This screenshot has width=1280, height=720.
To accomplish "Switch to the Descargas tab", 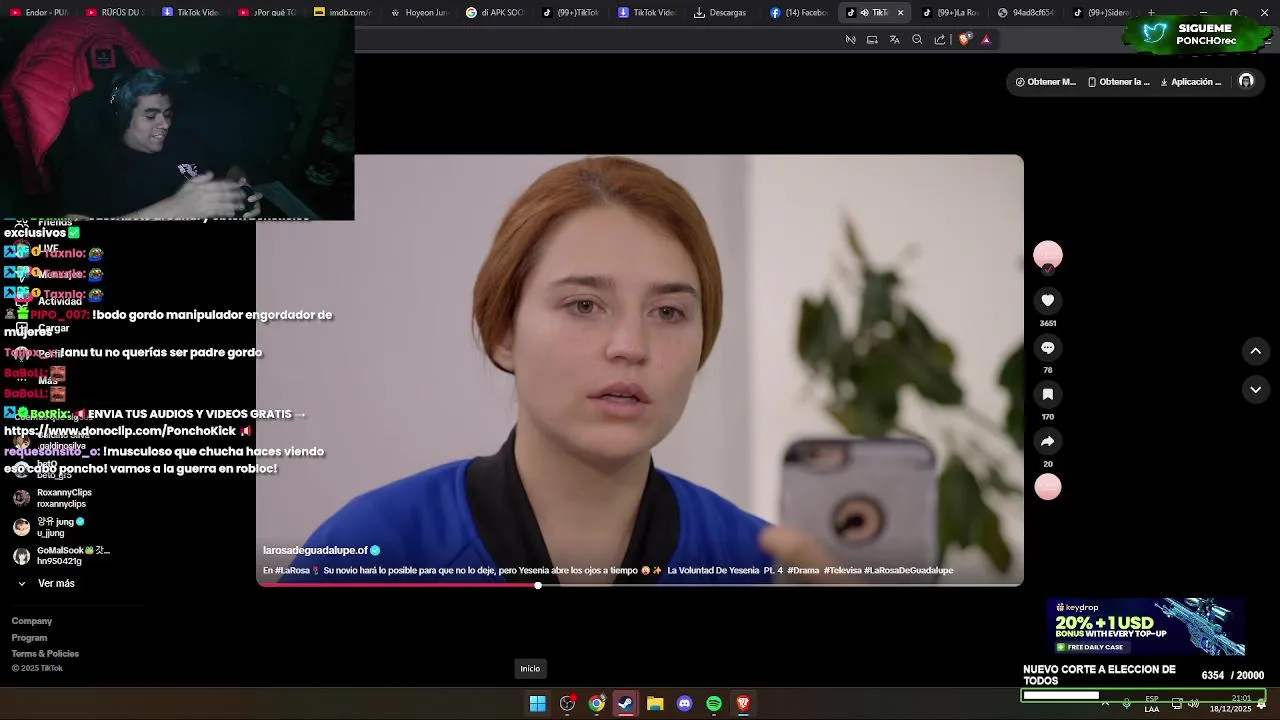I will tap(720, 13).
